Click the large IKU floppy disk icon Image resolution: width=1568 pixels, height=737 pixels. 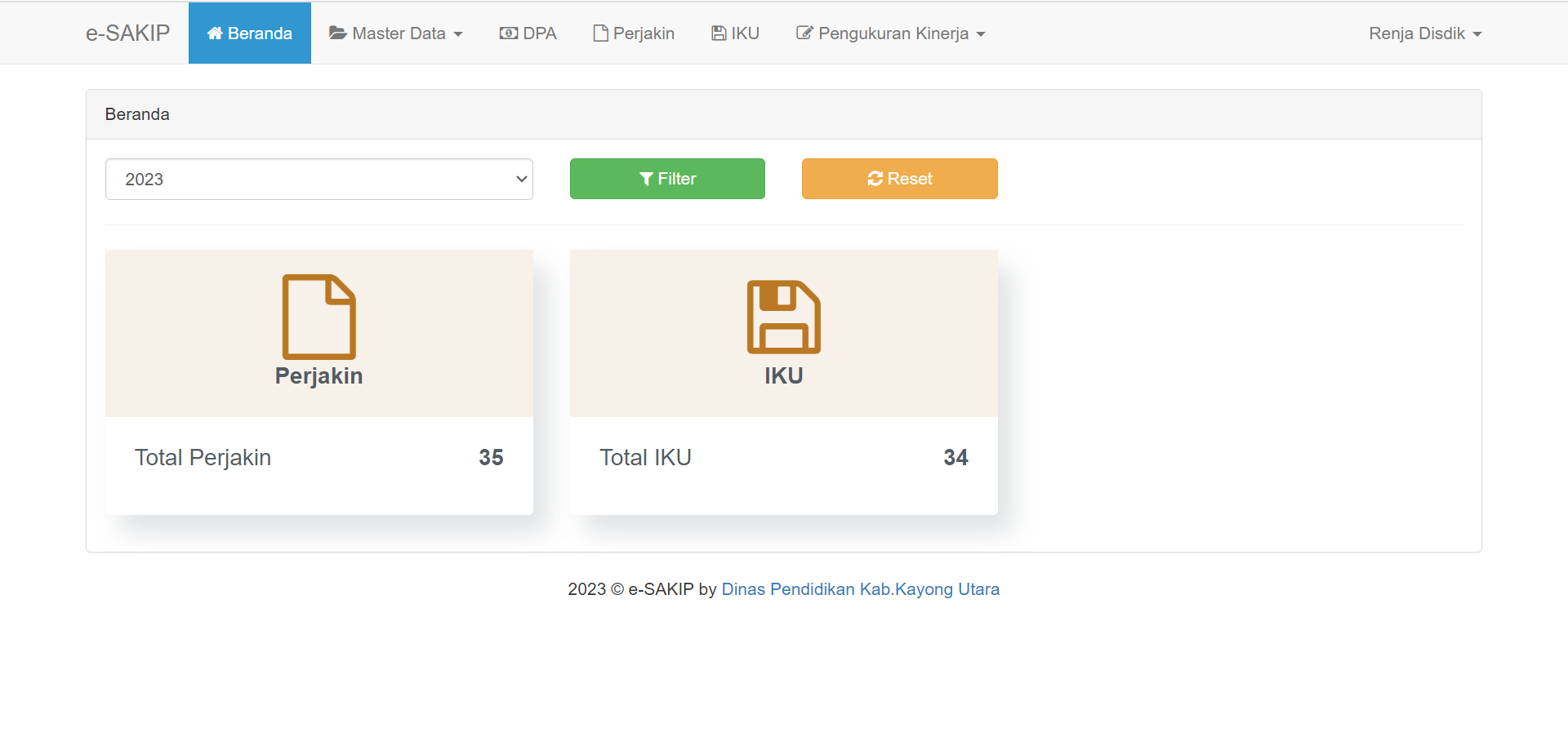[x=783, y=317]
